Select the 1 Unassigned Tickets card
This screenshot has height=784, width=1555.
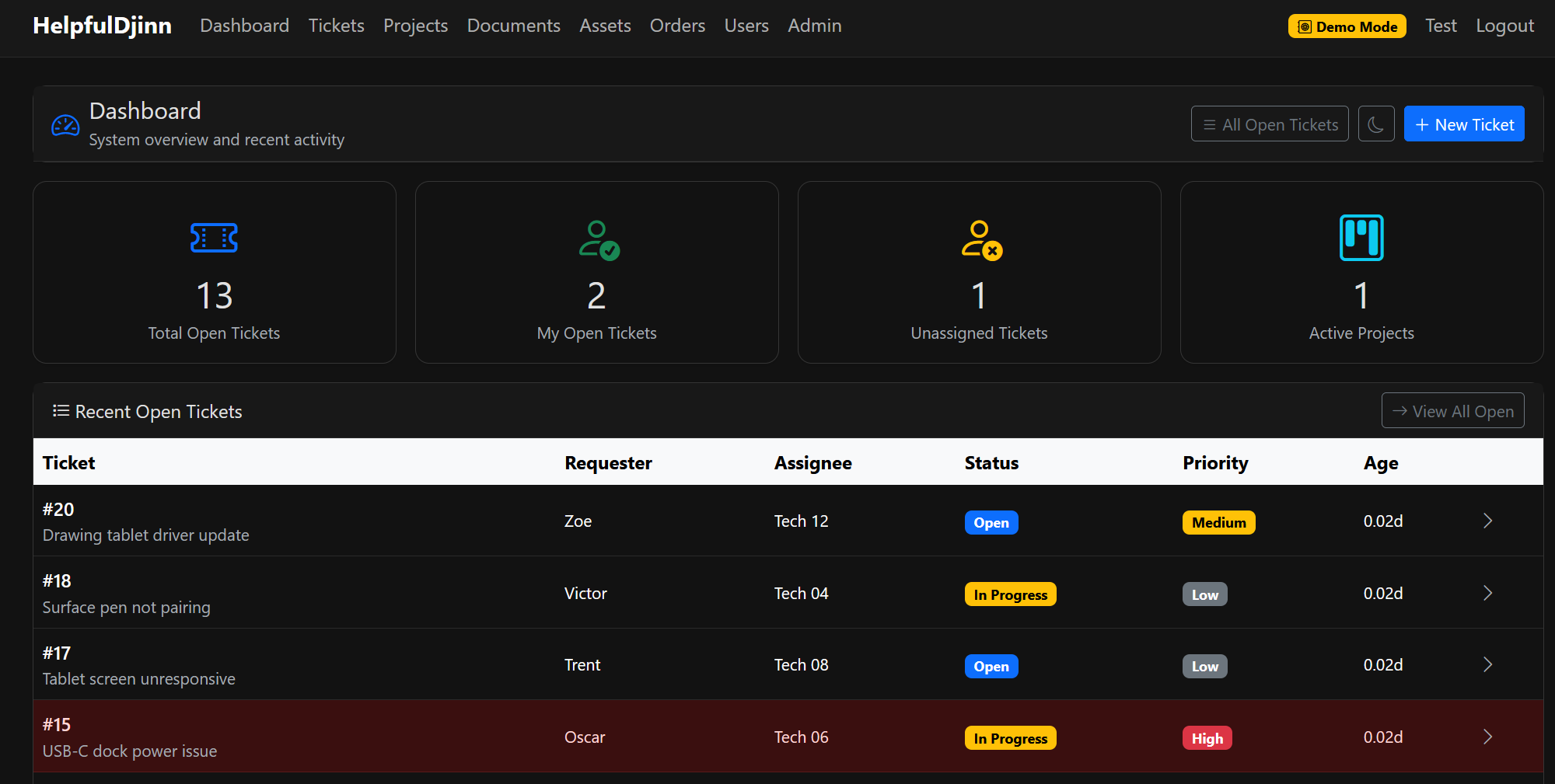click(980, 273)
